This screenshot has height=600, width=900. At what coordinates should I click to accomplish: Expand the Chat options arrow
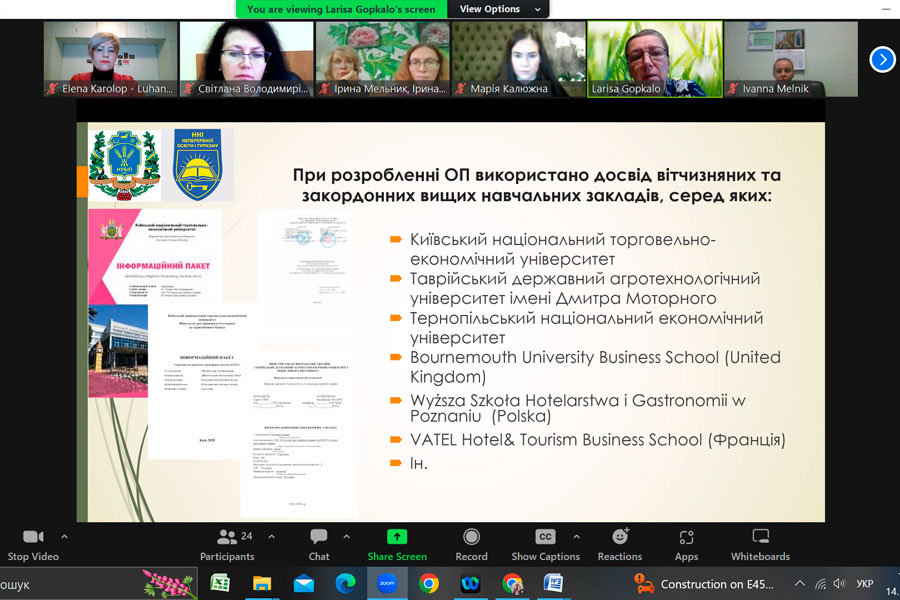(346, 536)
